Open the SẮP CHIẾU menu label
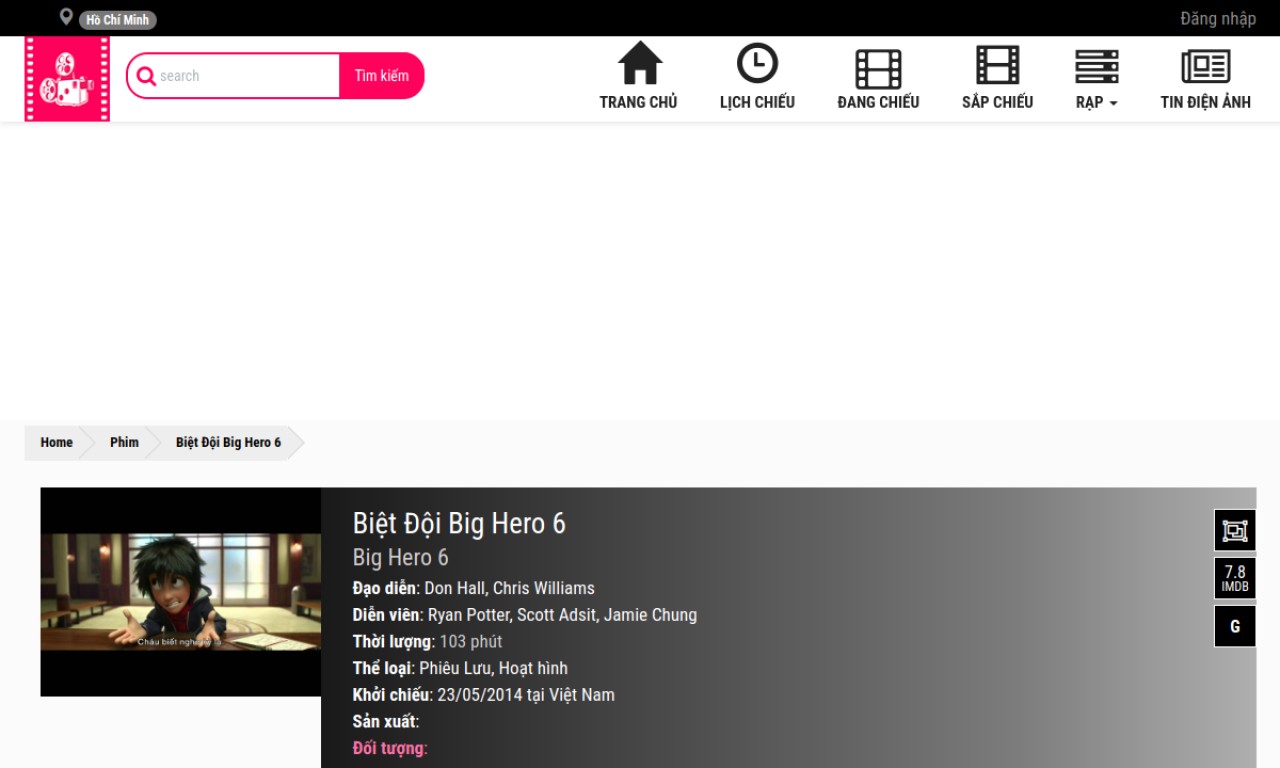Viewport: 1280px width, 768px height. [998, 102]
